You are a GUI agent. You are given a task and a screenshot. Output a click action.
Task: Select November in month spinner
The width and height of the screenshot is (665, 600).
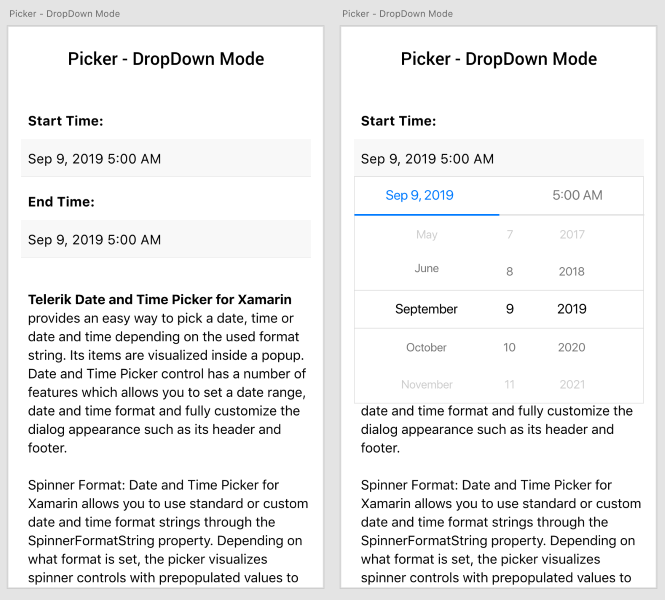point(427,385)
